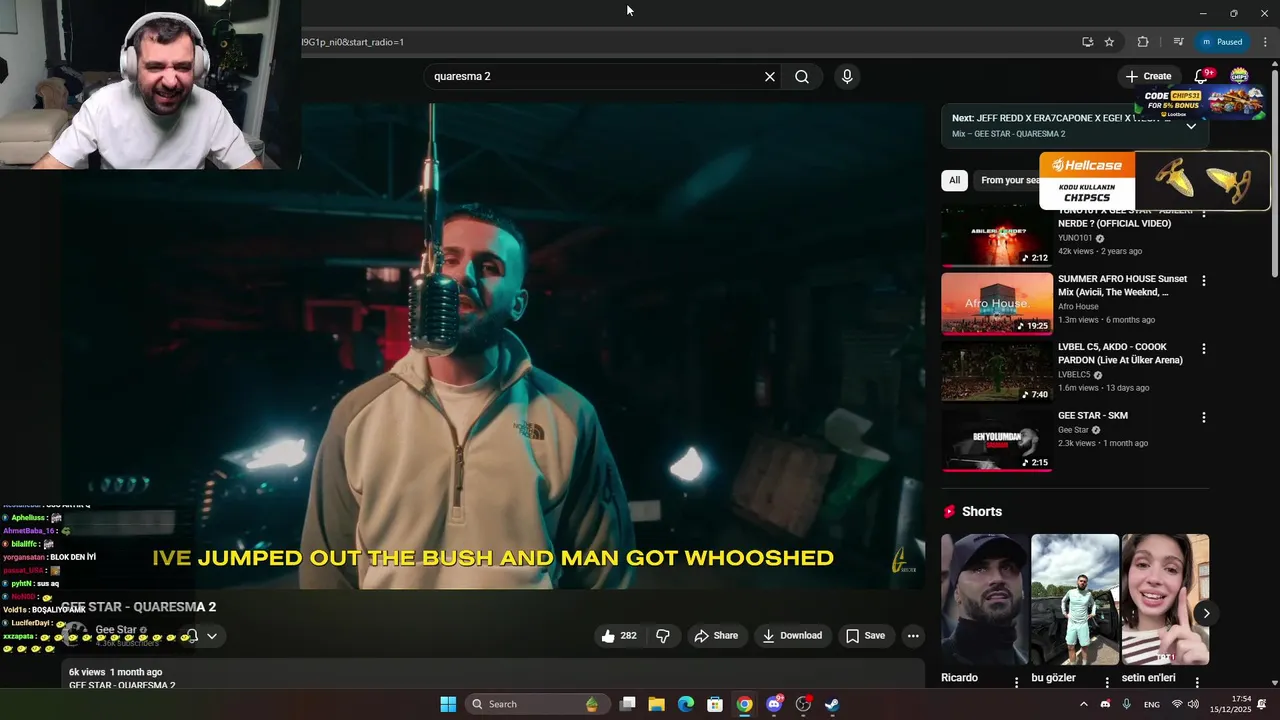Open options for GEE STAR - SKM video
1280x720 pixels.
[x=1204, y=417]
